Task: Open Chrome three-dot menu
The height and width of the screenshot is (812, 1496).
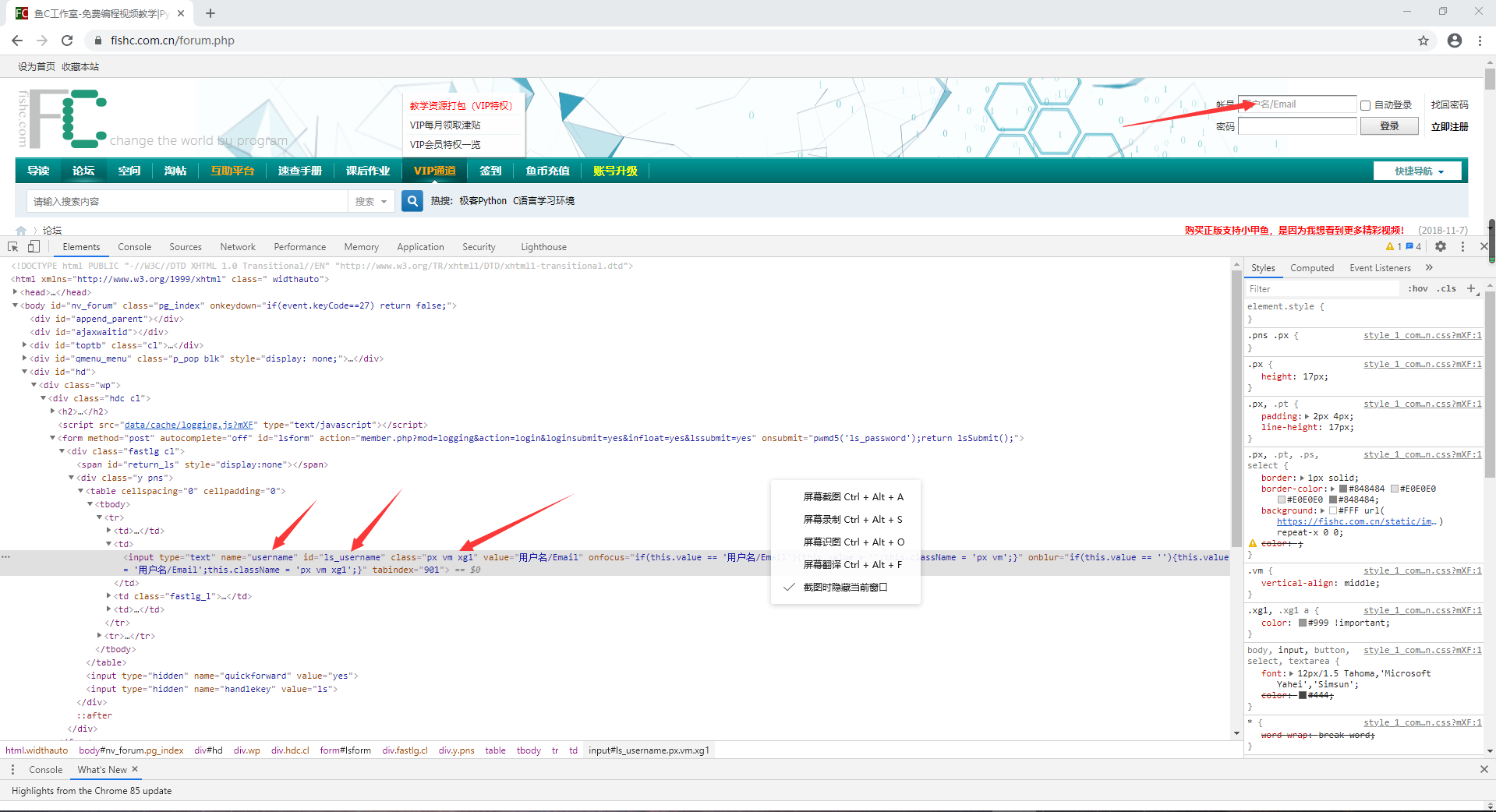Action: point(1480,41)
